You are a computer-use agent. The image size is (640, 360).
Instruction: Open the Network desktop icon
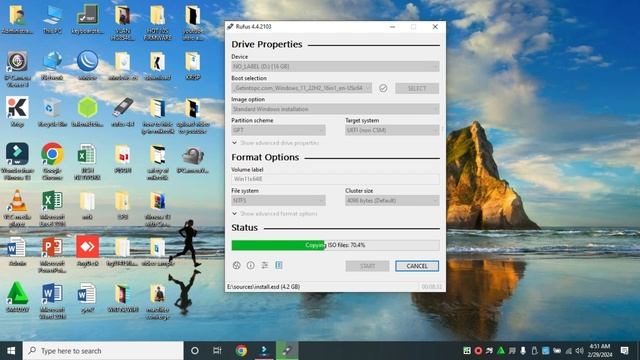pos(52,65)
